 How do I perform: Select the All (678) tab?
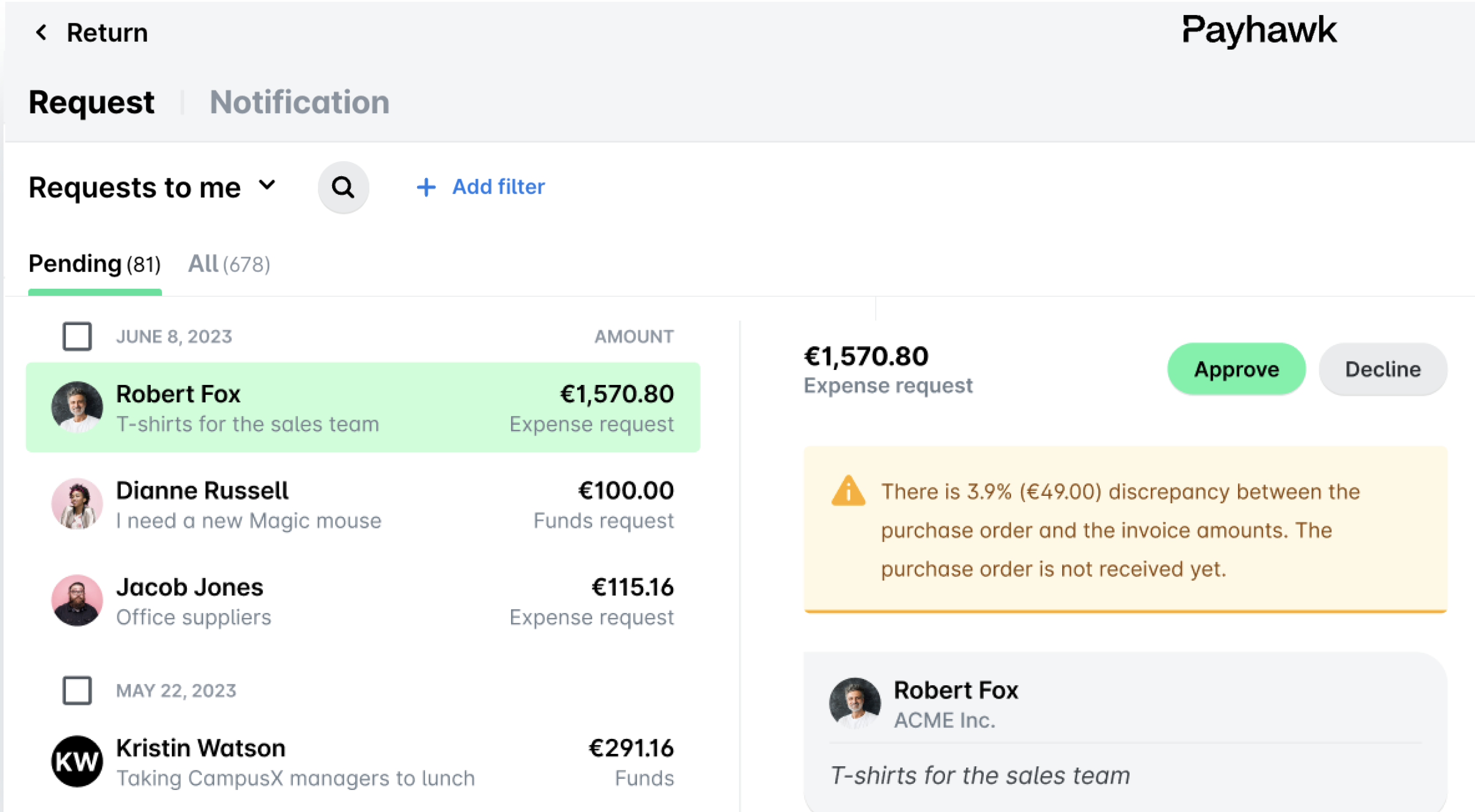(229, 264)
